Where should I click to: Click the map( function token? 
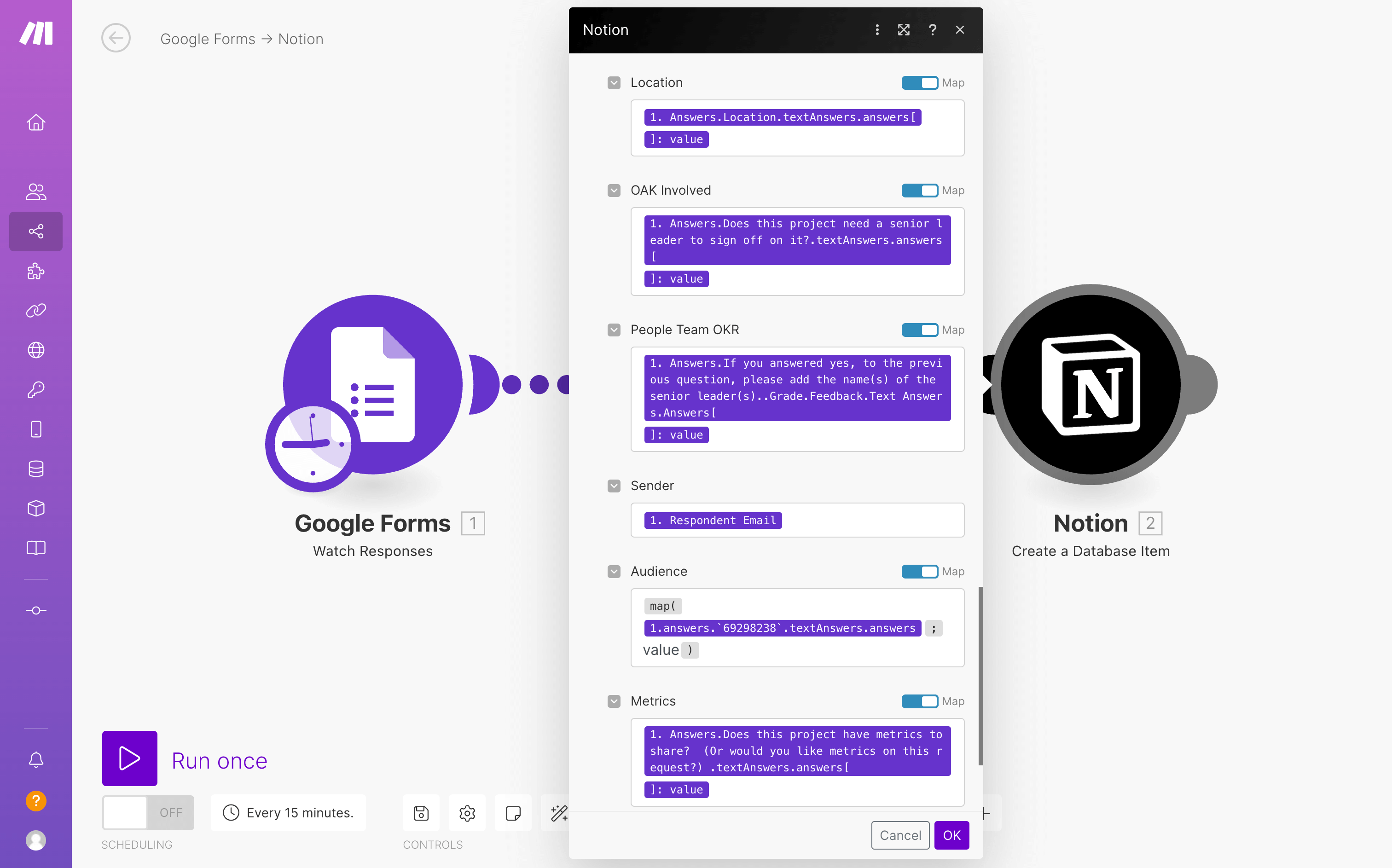[x=663, y=606]
